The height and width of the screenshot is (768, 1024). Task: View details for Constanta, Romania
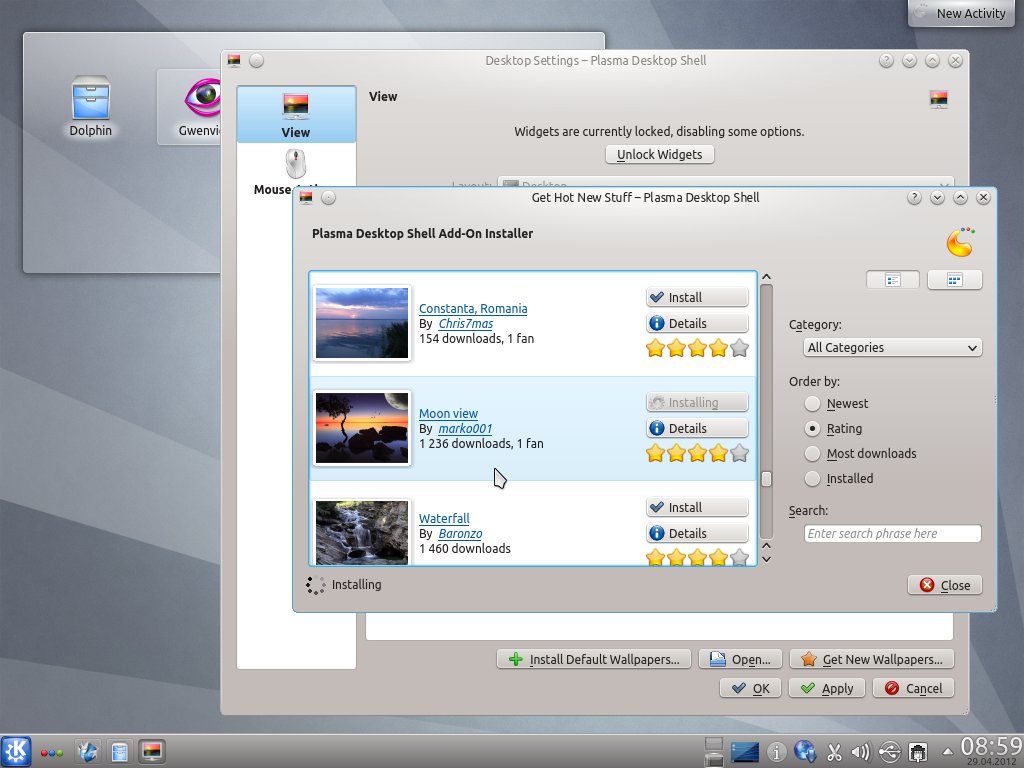[x=697, y=323]
